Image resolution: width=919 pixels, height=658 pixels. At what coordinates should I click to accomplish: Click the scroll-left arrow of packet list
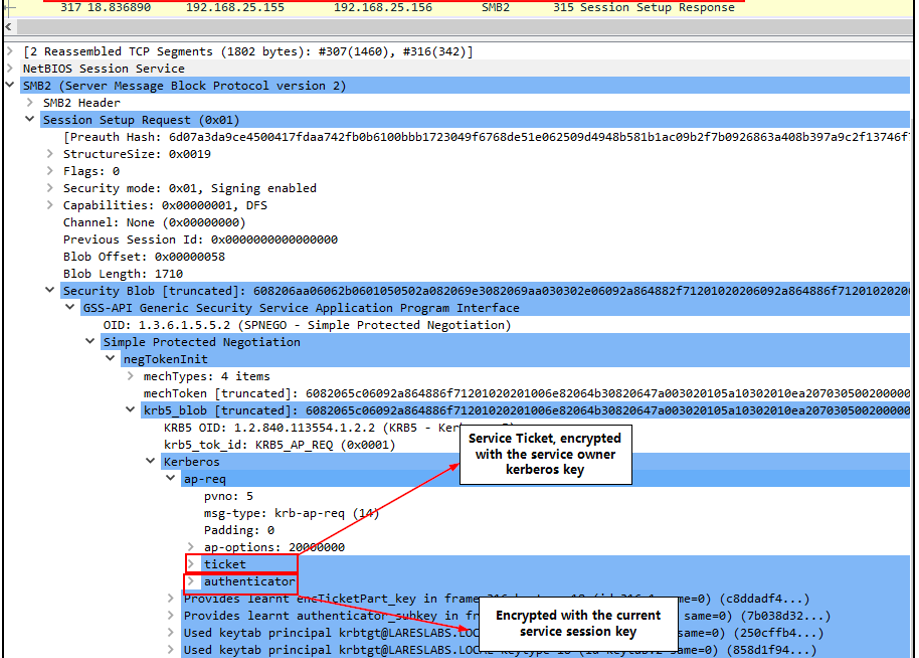click(x=9, y=27)
